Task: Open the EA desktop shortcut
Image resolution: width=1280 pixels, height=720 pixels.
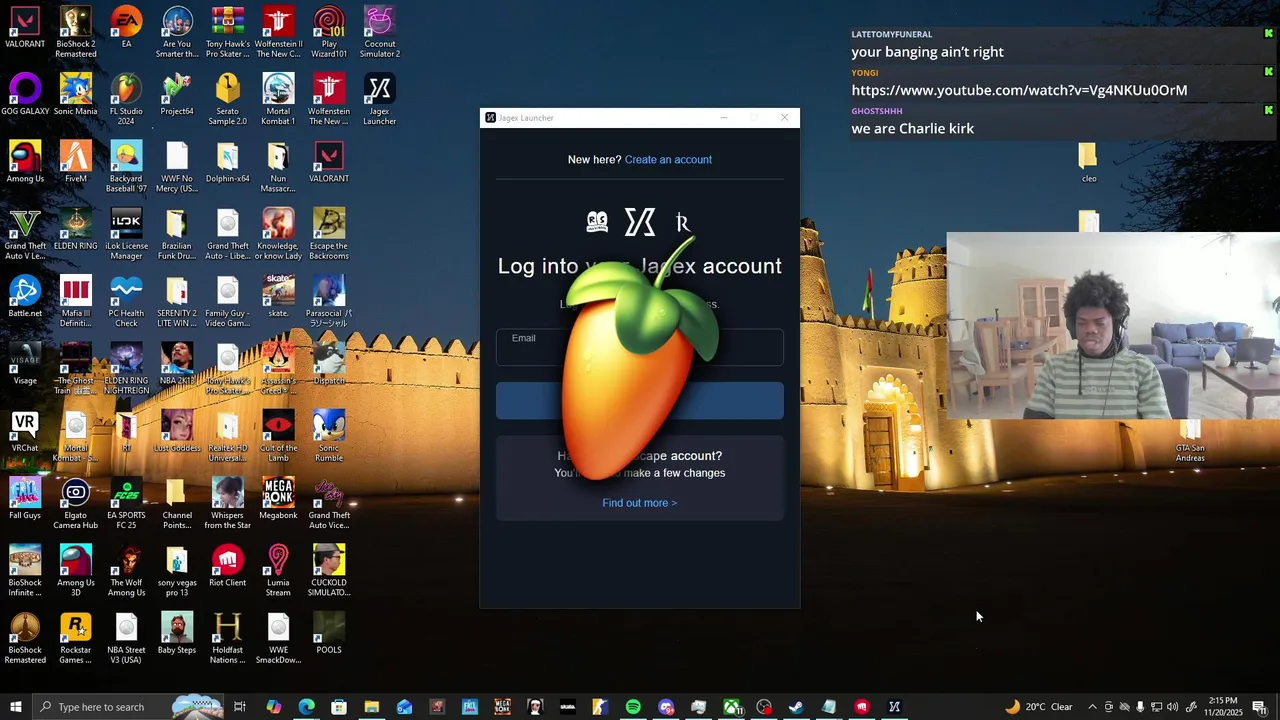Action: click(126, 28)
